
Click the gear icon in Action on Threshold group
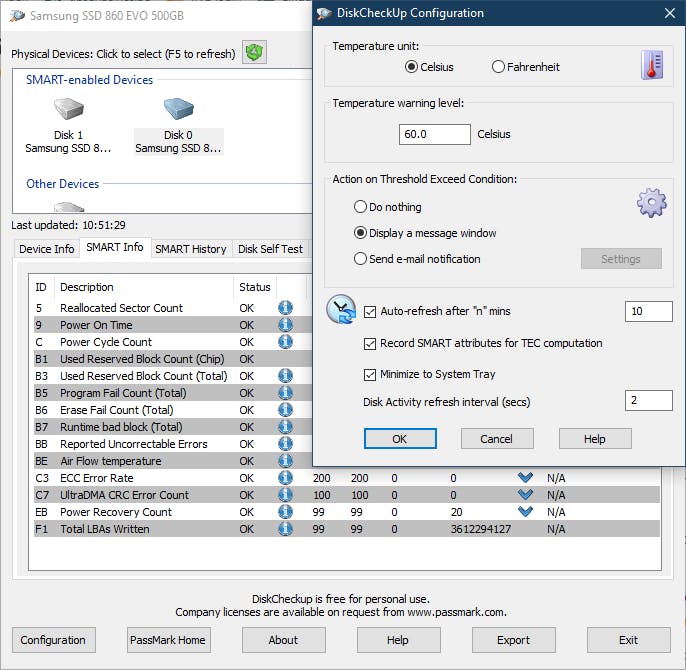pos(651,202)
